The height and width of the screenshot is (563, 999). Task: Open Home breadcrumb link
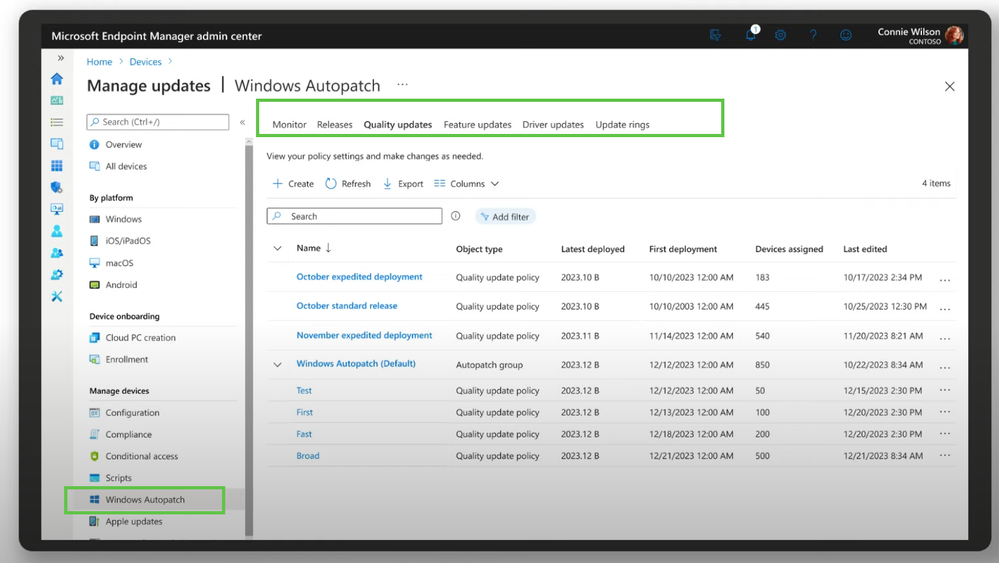click(x=99, y=62)
